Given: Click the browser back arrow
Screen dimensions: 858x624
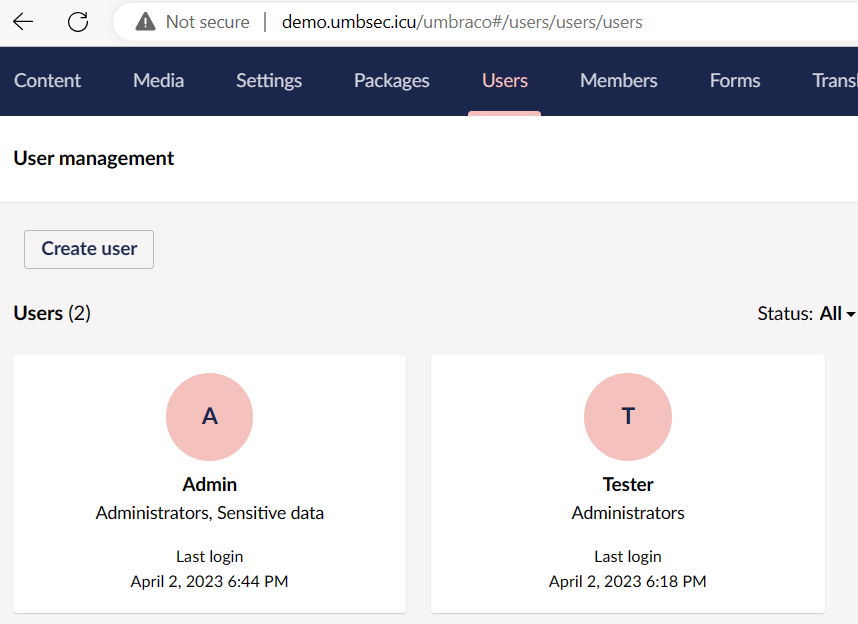Looking at the screenshot, I should coord(22,21).
